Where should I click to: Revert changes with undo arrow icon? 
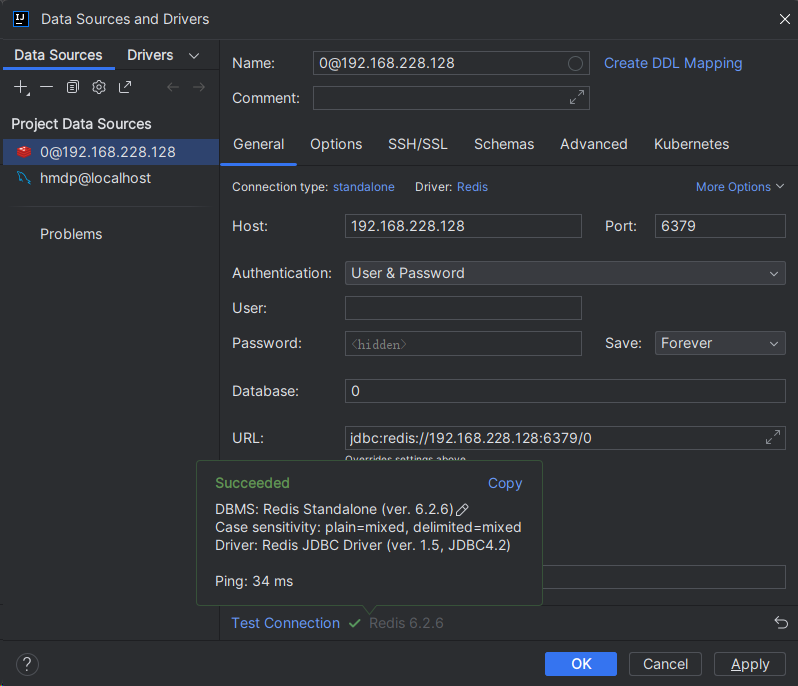[x=781, y=622]
